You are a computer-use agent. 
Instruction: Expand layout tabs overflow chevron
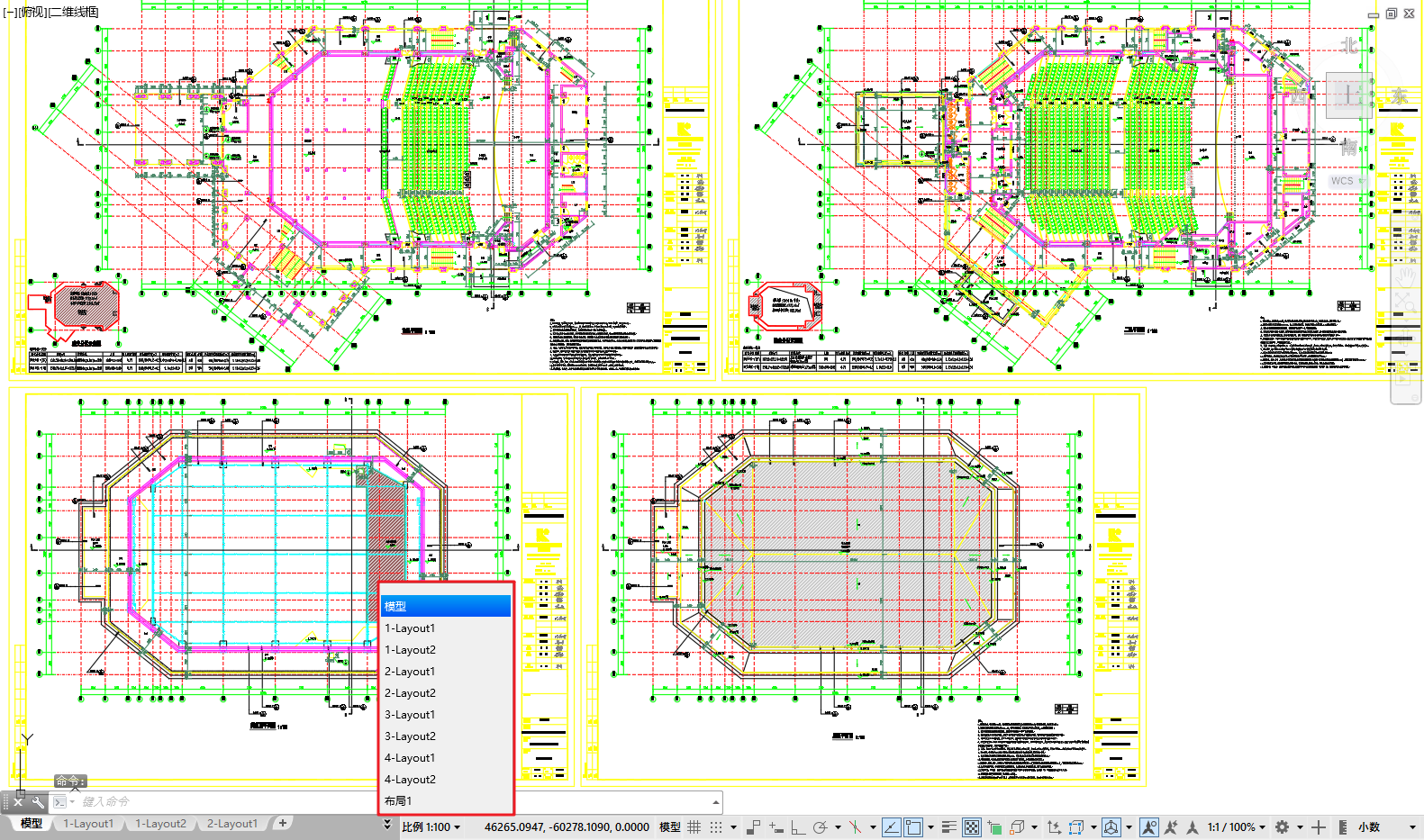387,824
